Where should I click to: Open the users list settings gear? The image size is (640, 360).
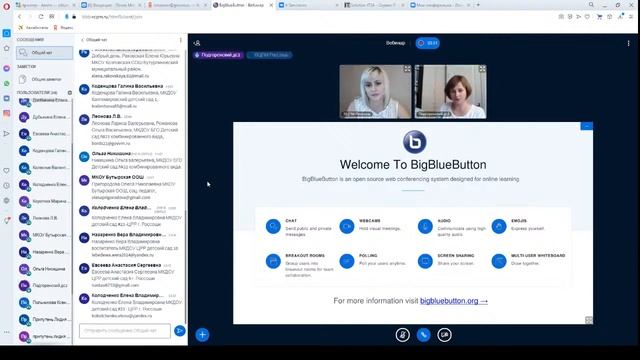coord(70,93)
